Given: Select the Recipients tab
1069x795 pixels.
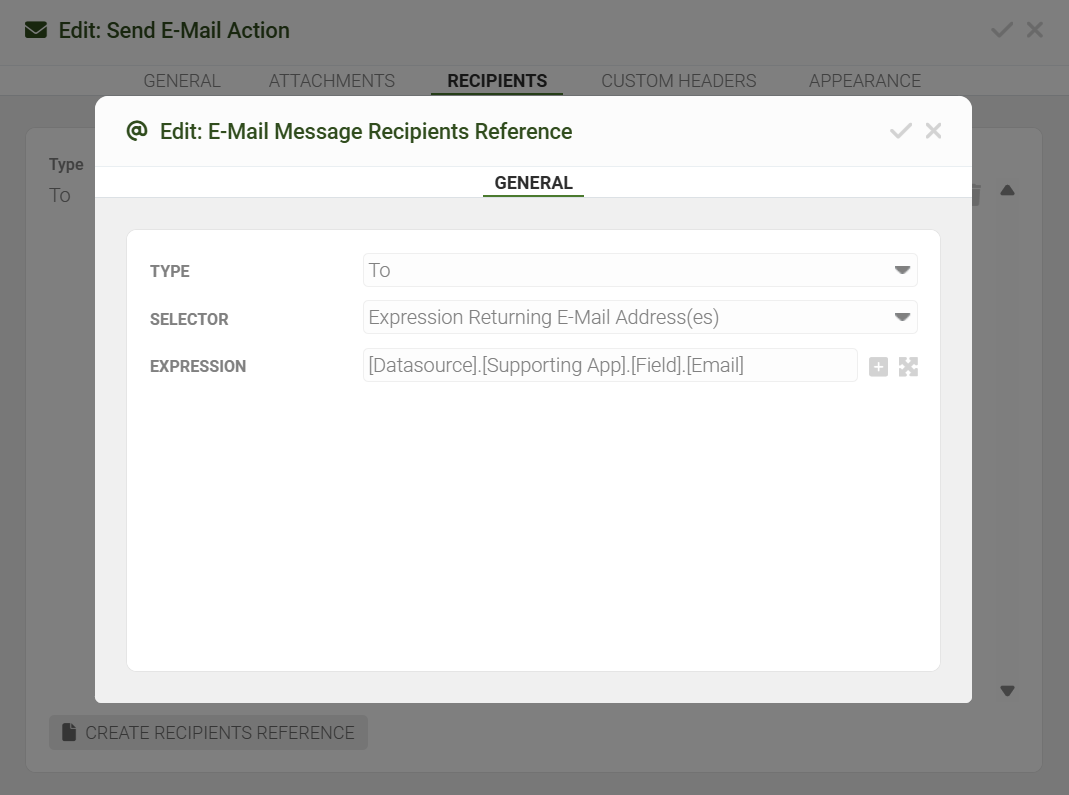Looking at the screenshot, I should point(497,81).
